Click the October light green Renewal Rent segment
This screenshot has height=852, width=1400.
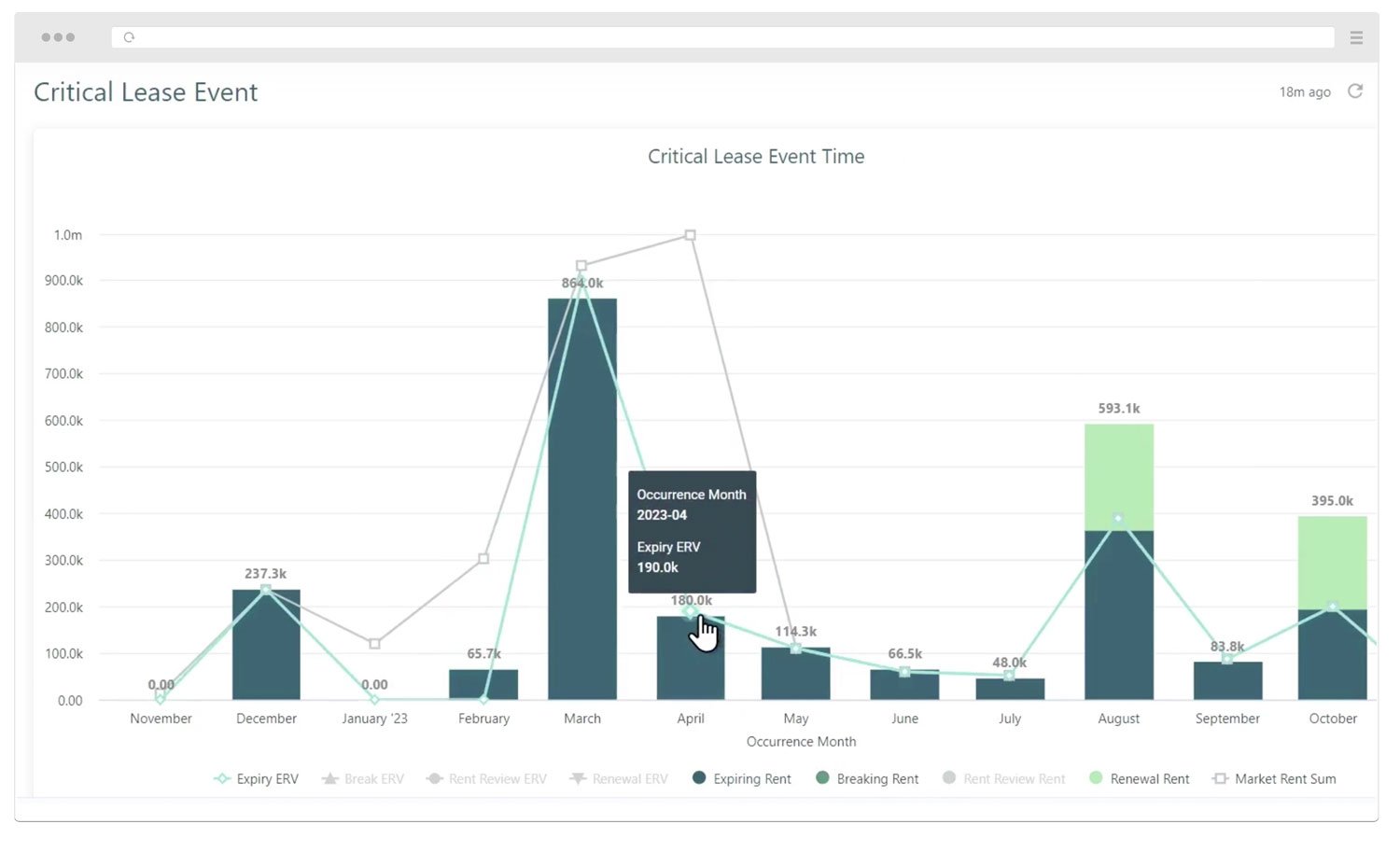click(x=1333, y=563)
